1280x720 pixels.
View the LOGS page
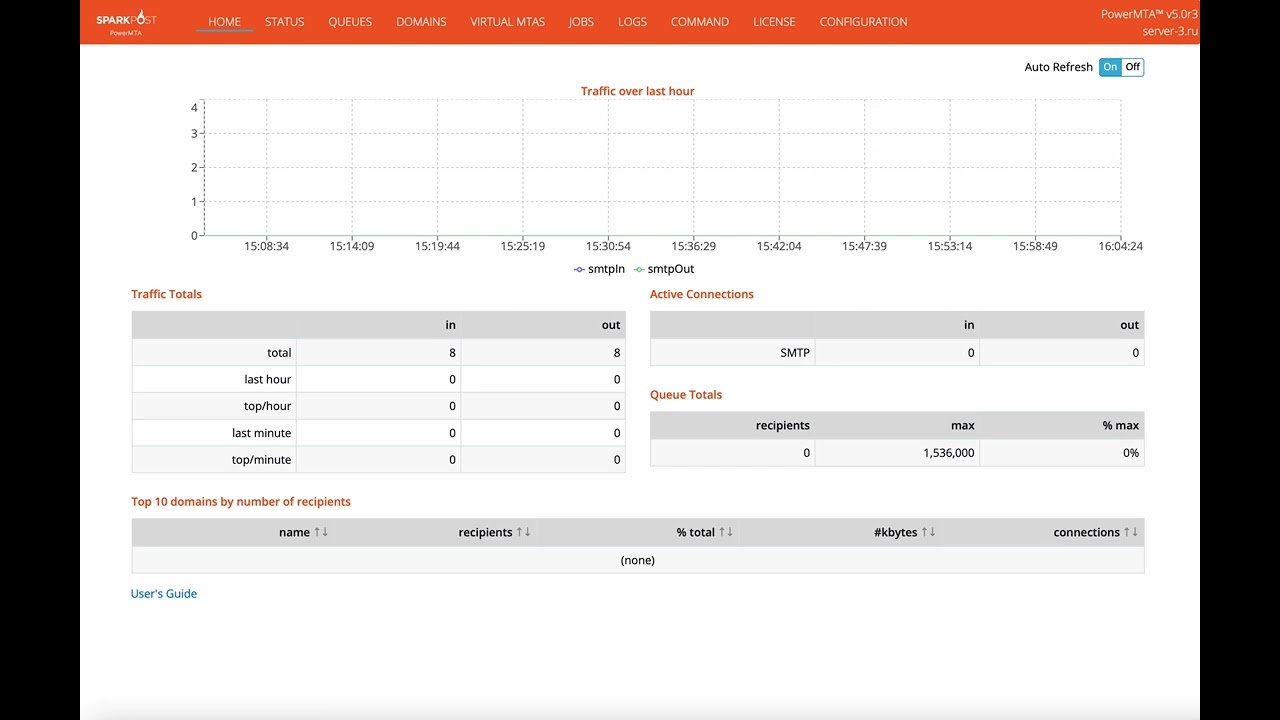[x=632, y=22]
